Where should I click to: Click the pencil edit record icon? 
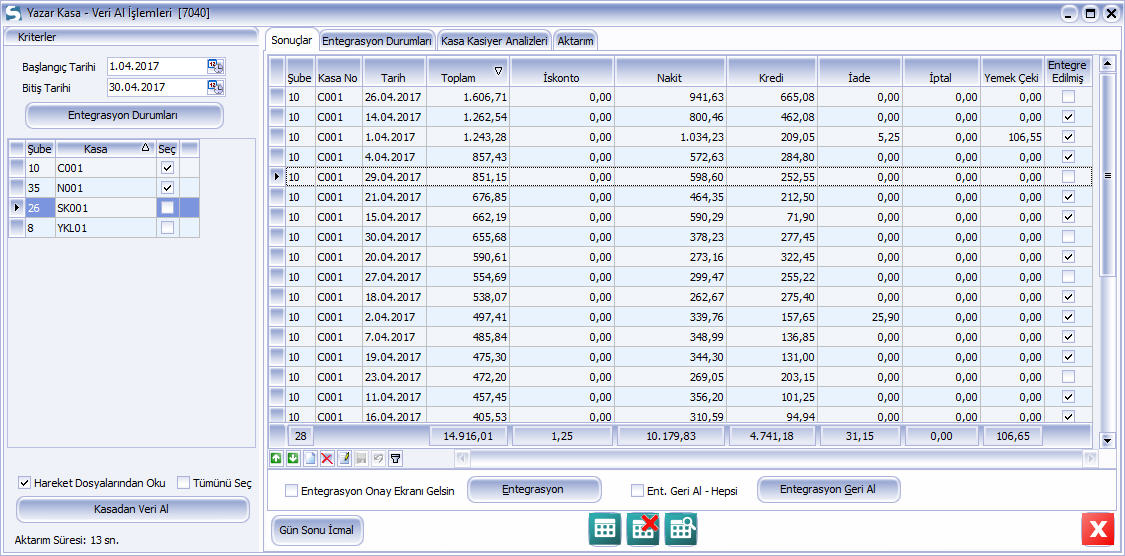[x=343, y=458]
